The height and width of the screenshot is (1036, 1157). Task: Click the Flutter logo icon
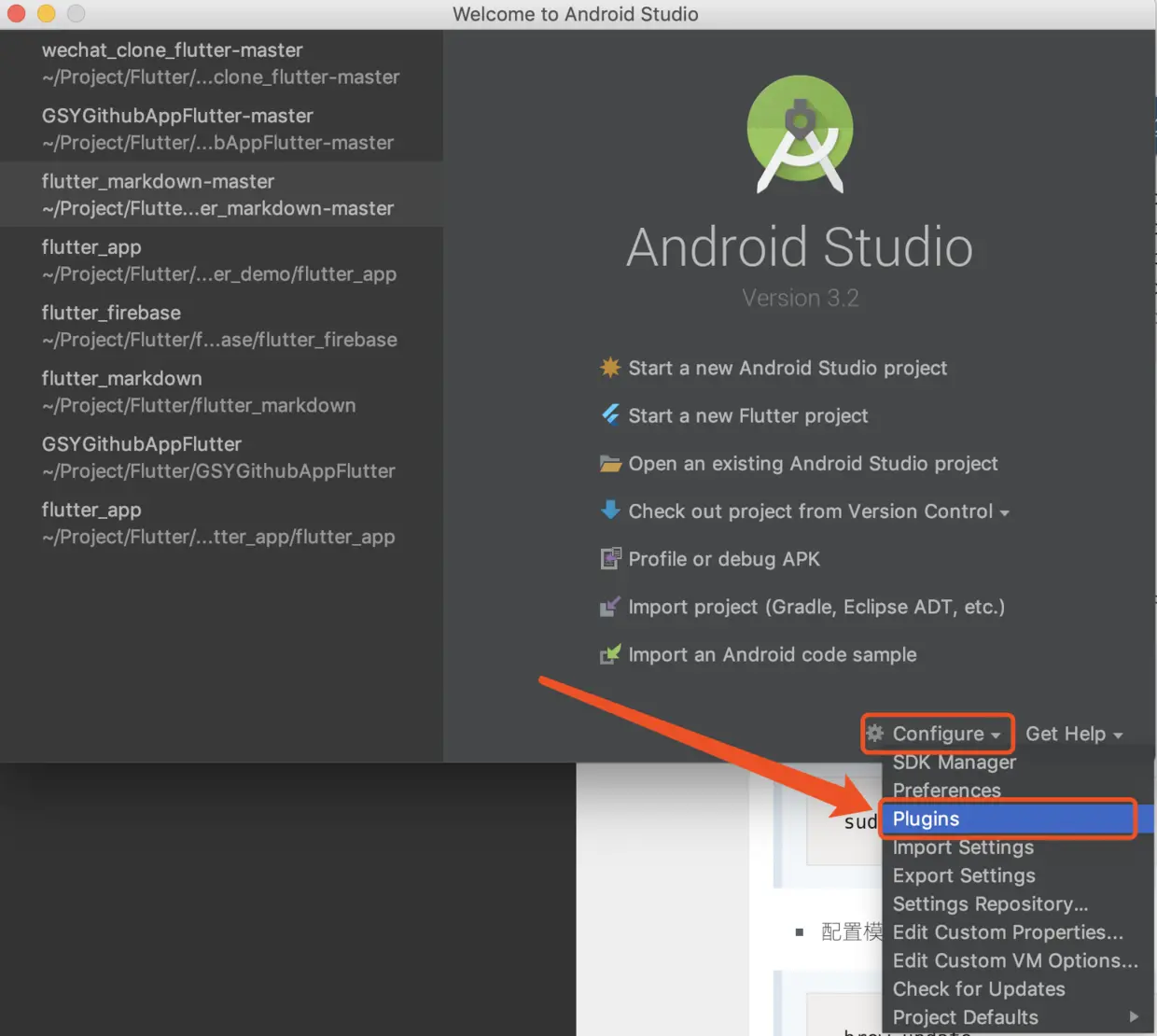(x=610, y=414)
